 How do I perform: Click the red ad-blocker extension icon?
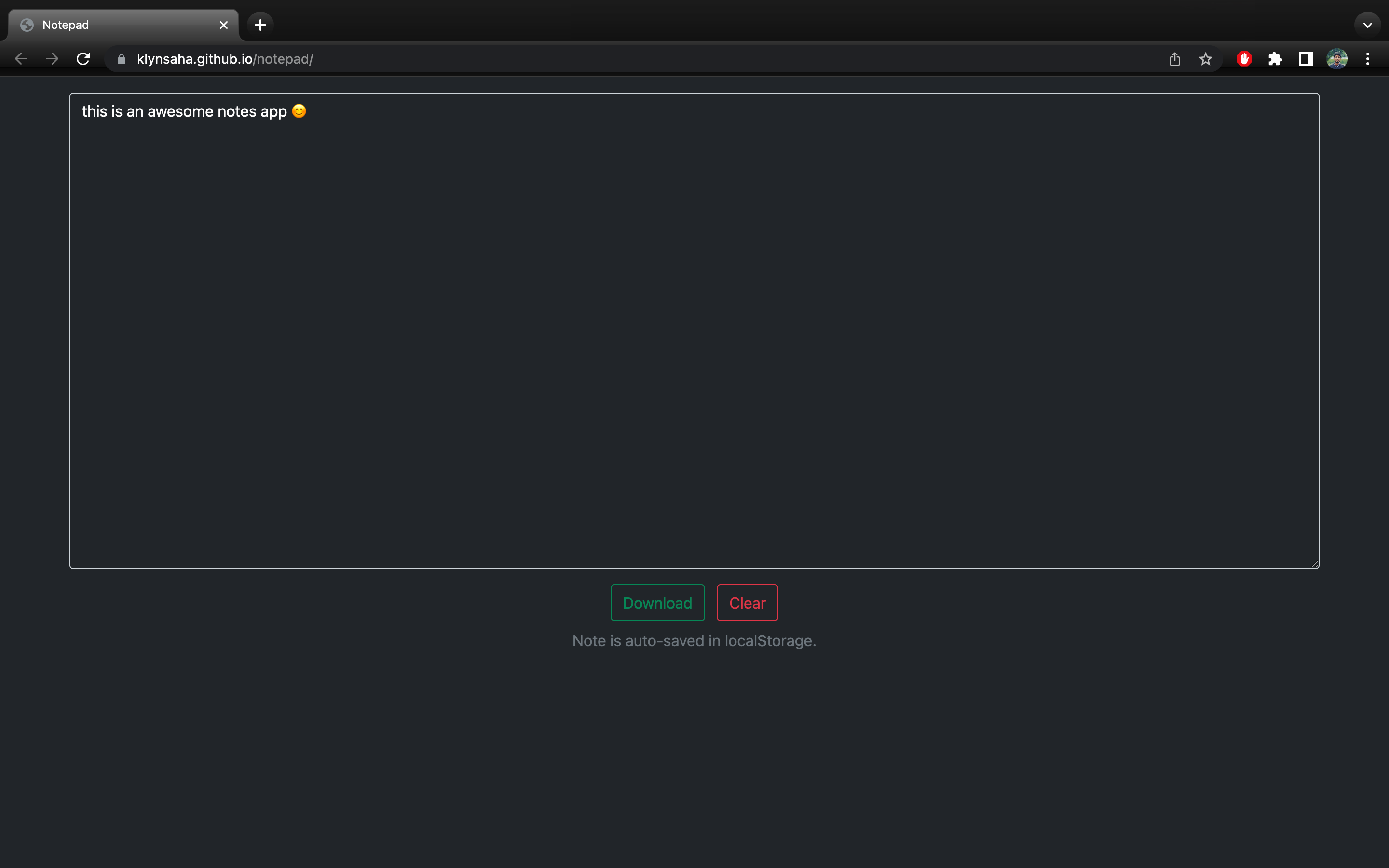point(1244,58)
